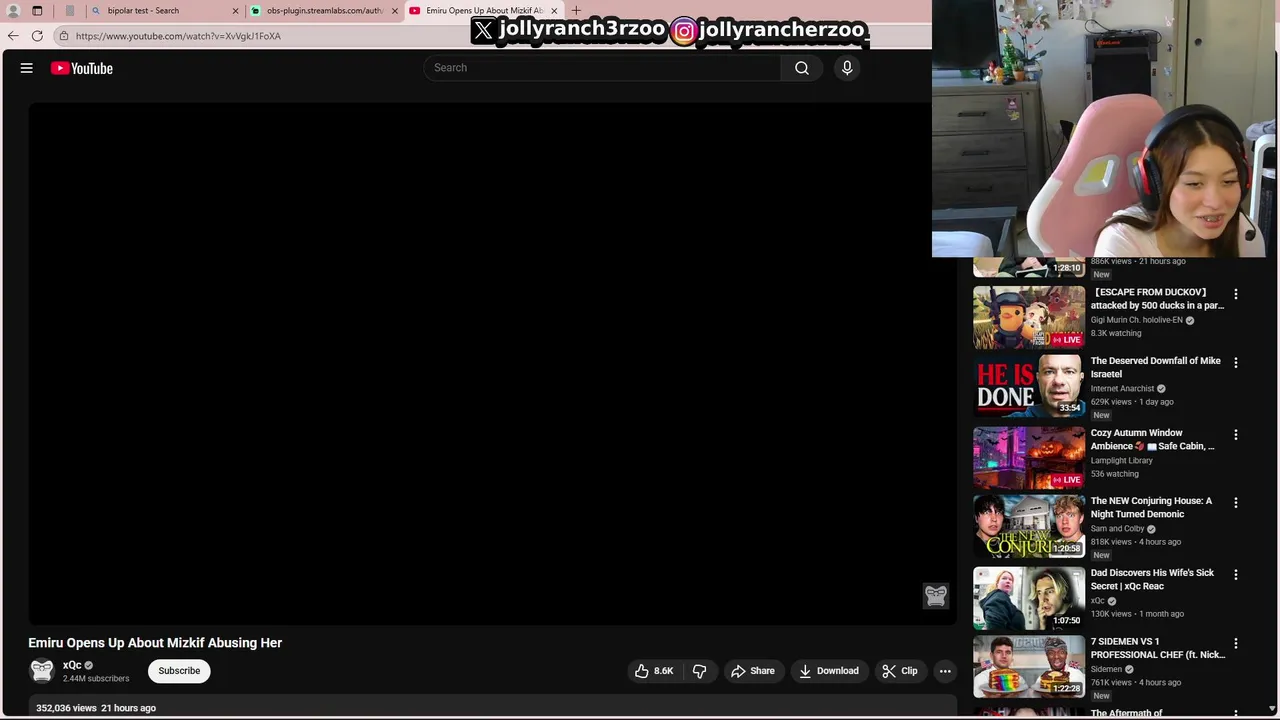Dislike the video with thumbs down
Screen dimensions: 1280x720
pyautogui.click(x=699, y=671)
